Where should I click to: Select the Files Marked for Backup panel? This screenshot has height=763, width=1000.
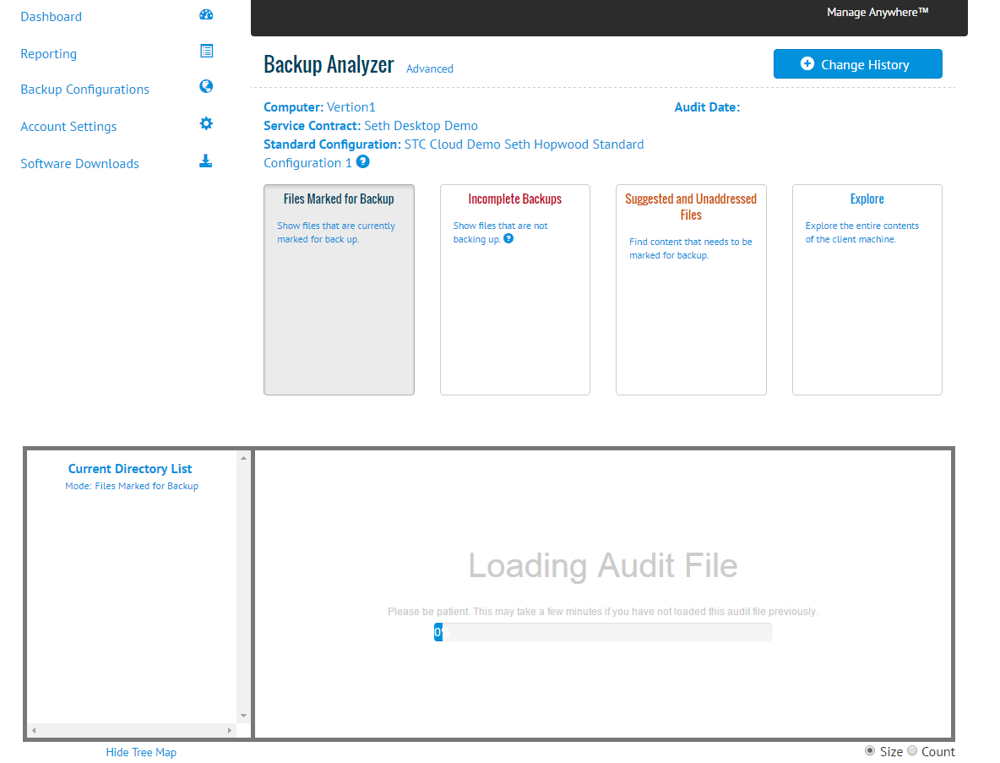(339, 289)
